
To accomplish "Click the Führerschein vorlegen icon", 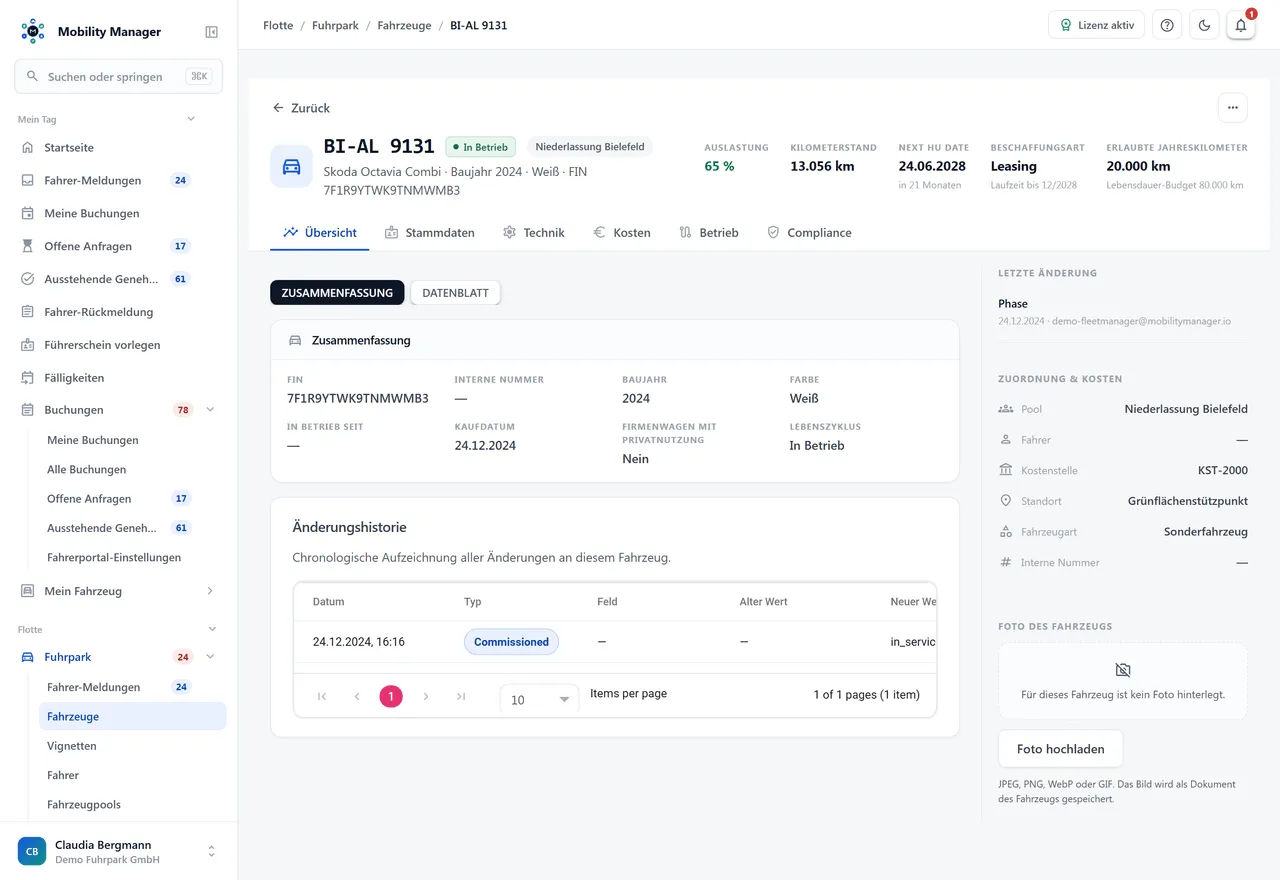I will (x=28, y=345).
